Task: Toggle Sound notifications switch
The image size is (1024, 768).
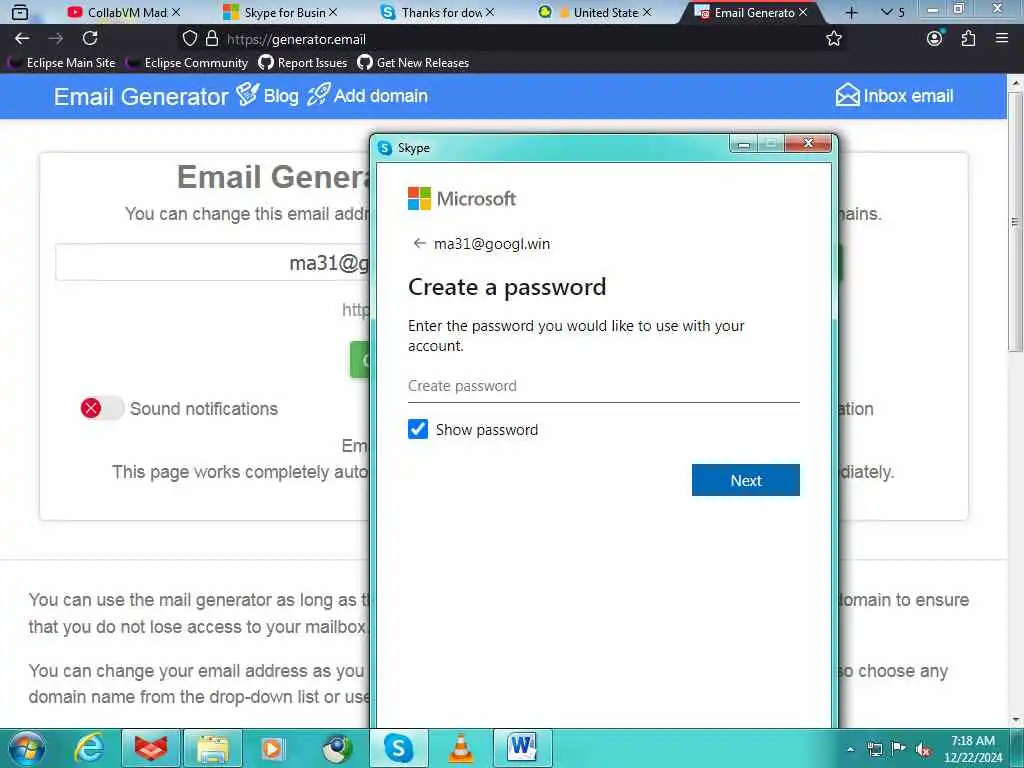Action: (102, 408)
